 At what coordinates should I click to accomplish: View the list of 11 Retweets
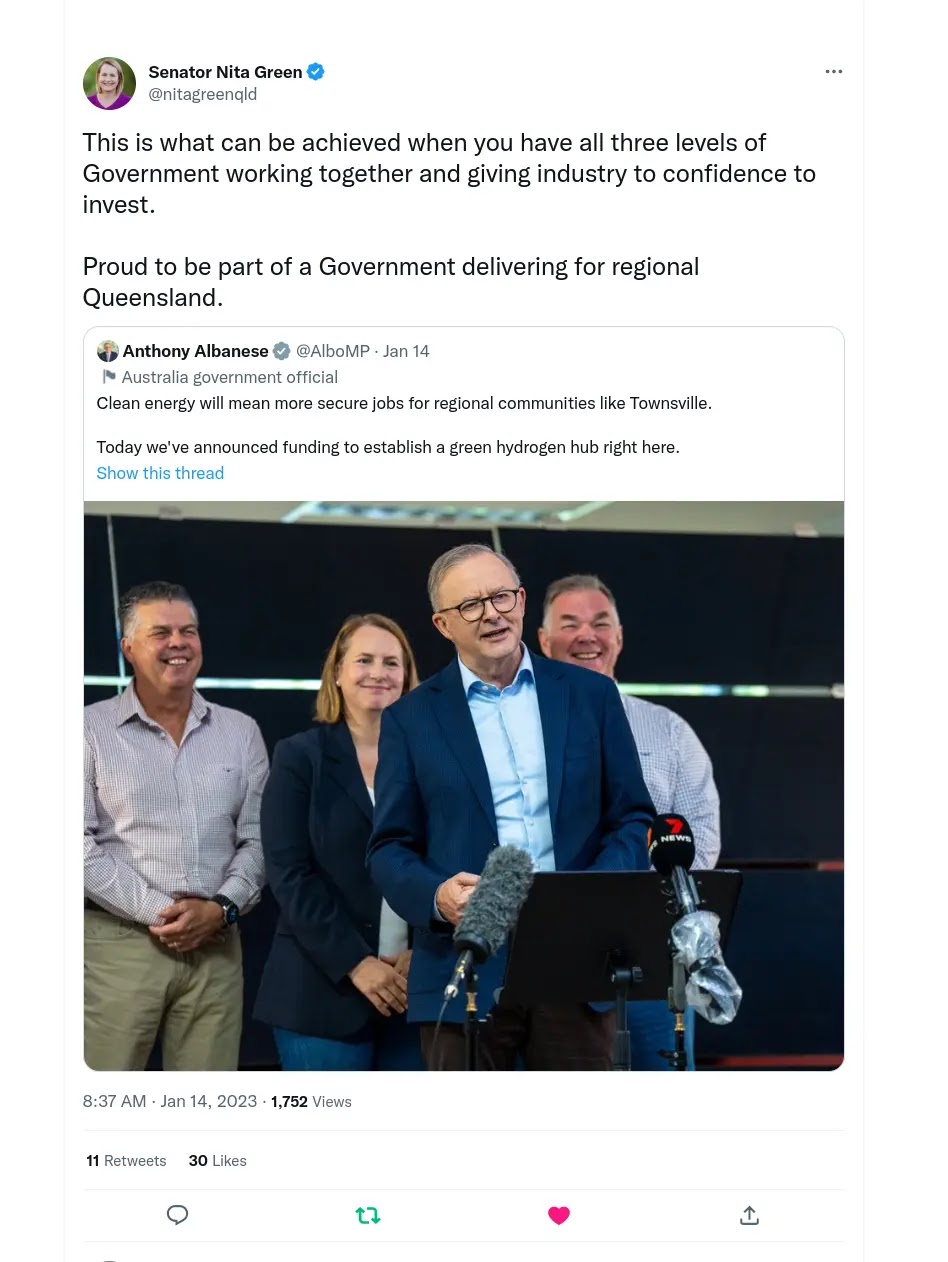[126, 1161]
